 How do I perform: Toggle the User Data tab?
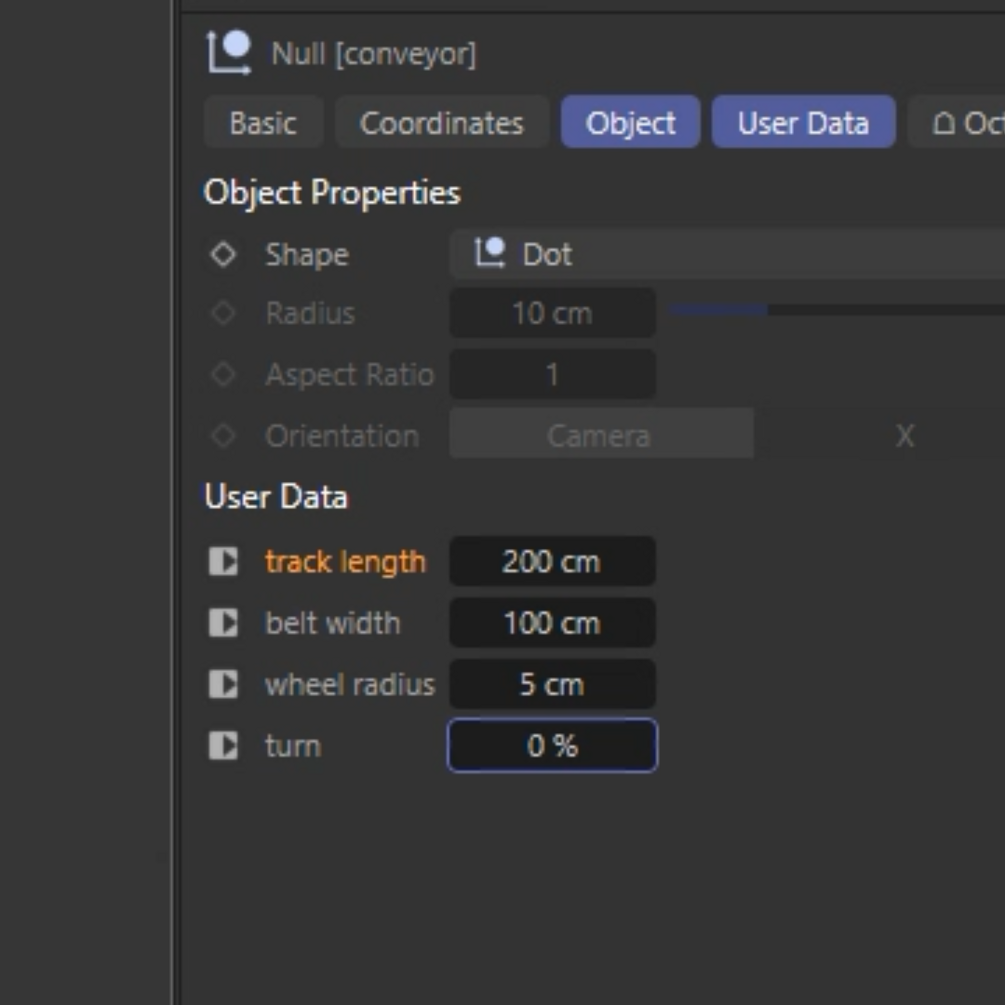[x=803, y=123]
